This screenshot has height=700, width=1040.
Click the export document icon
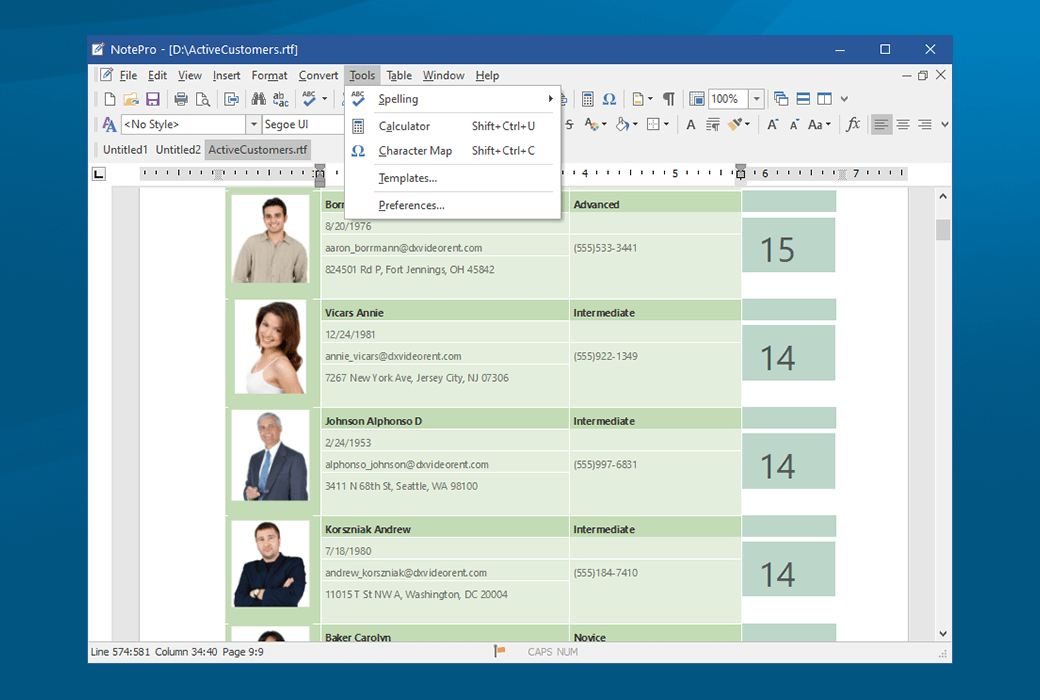[x=231, y=100]
